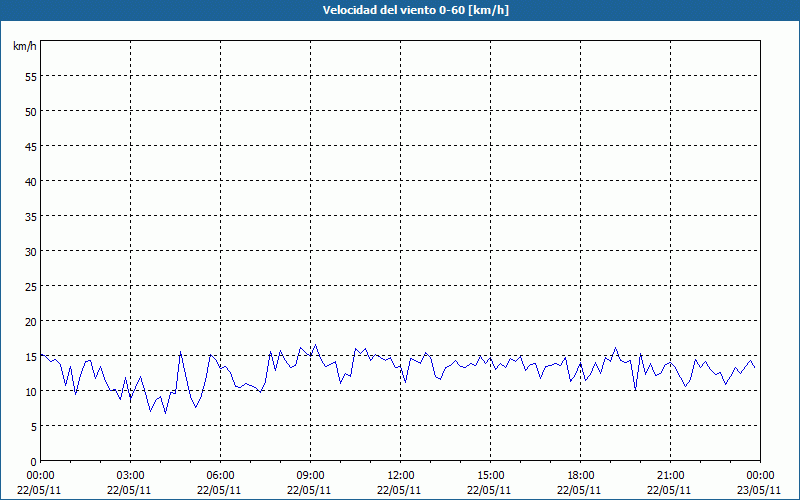800x500 pixels.
Task: Click the 5 y-axis label
Action: (34, 427)
